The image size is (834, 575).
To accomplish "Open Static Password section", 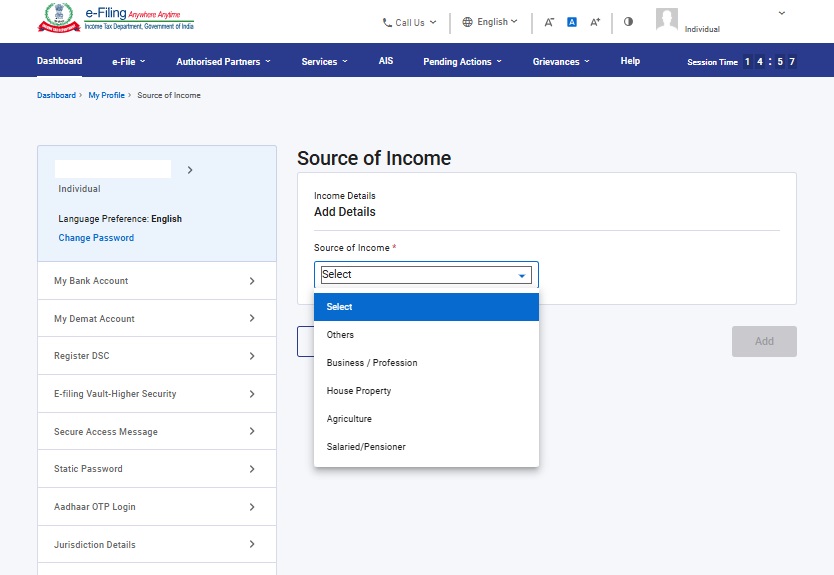I will (x=157, y=469).
